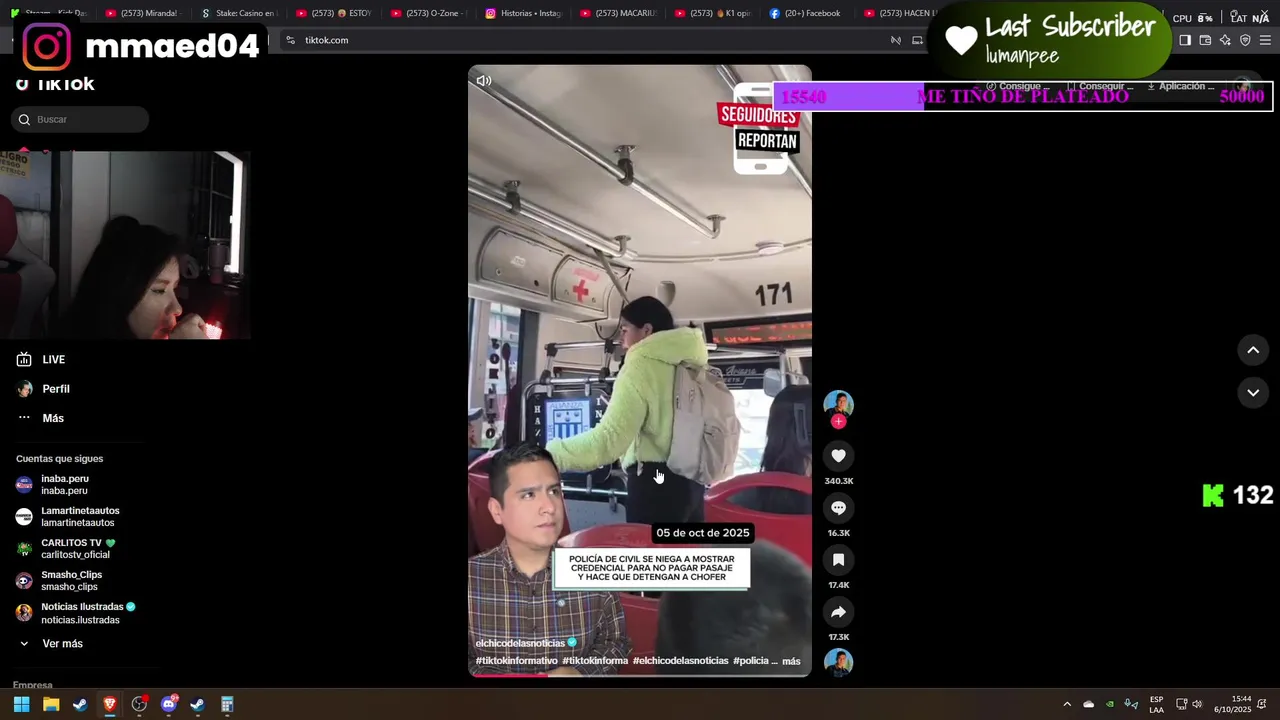Bookmark the video using the save icon
The height and width of the screenshot is (720, 1280).
pyautogui.click(x=838, y=560)
